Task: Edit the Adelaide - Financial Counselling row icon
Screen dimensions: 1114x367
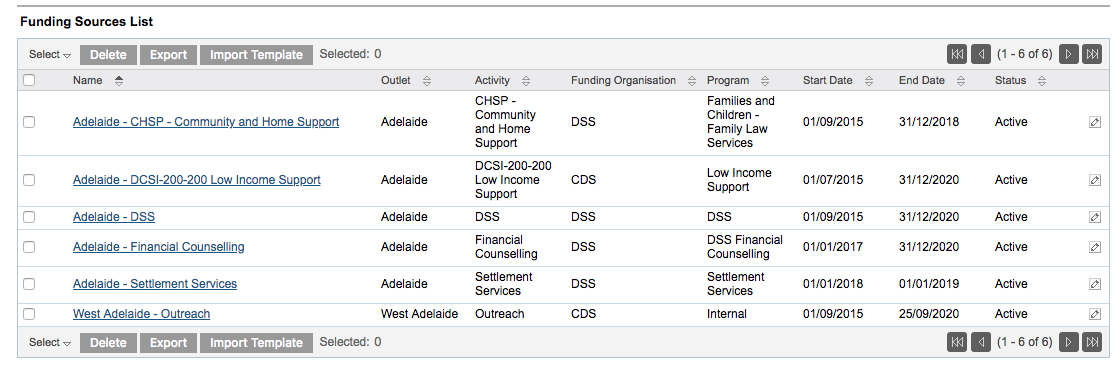Action: click(x=1095, y=247)
